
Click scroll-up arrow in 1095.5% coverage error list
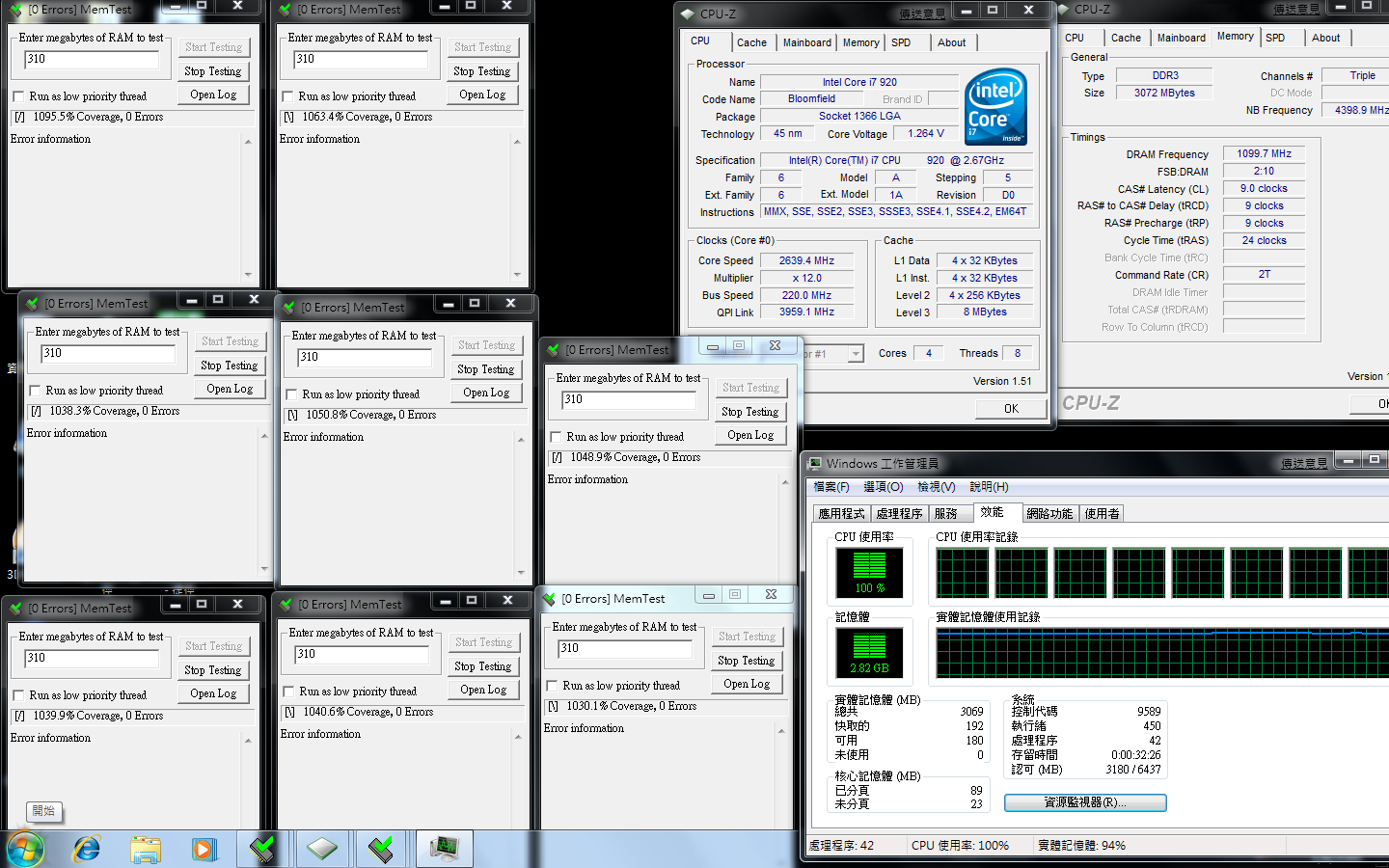click(x=248, y=141)
